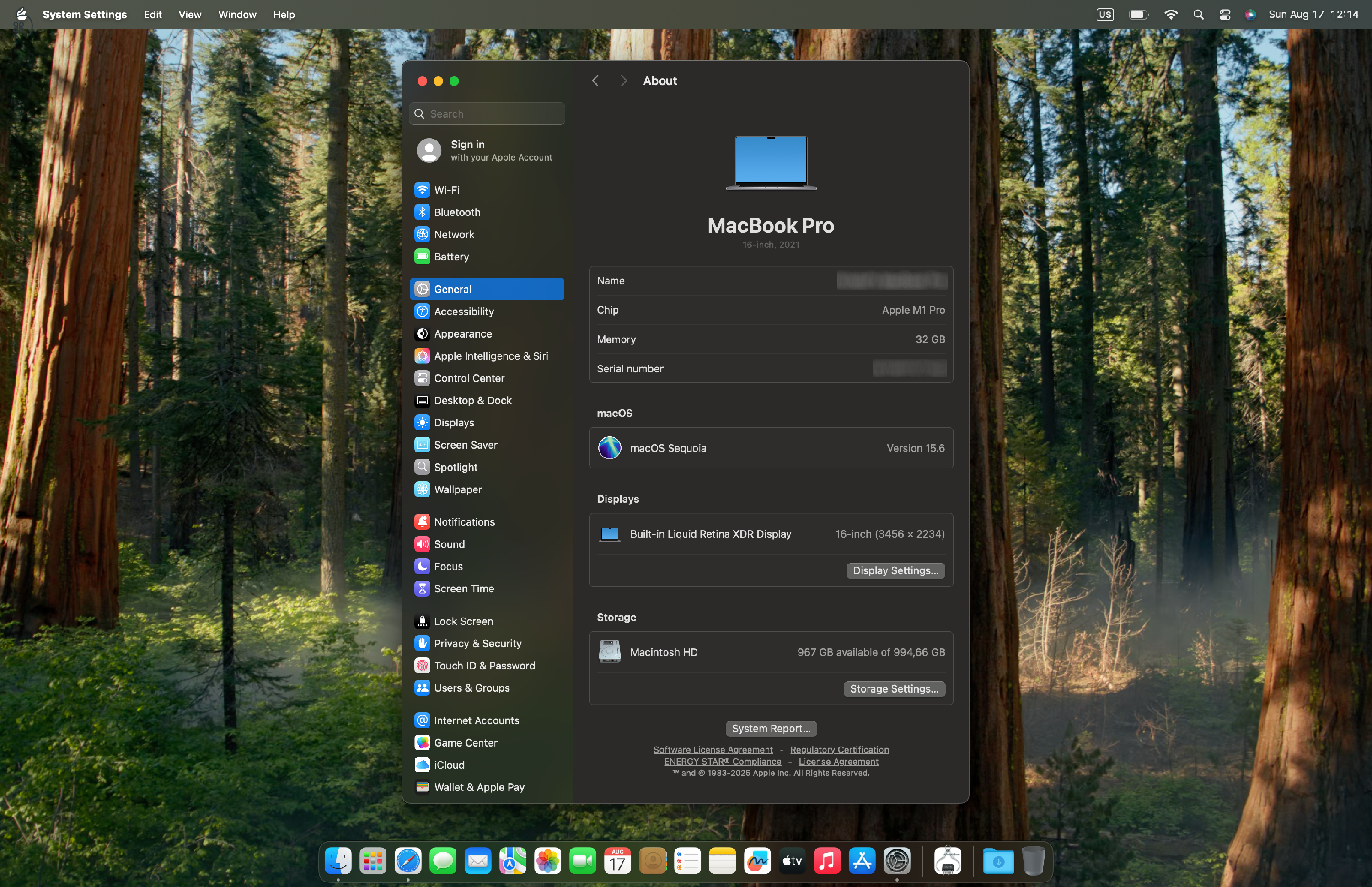Open the Help menu
The height and width of the screenshot is (887, 1372).
[x=284, y=14]
